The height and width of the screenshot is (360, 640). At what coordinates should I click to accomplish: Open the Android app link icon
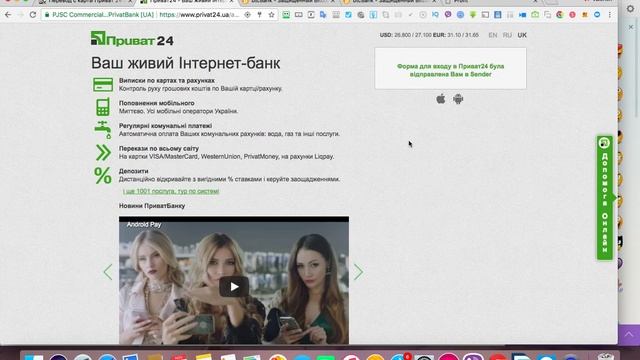[x=458, y=99]
